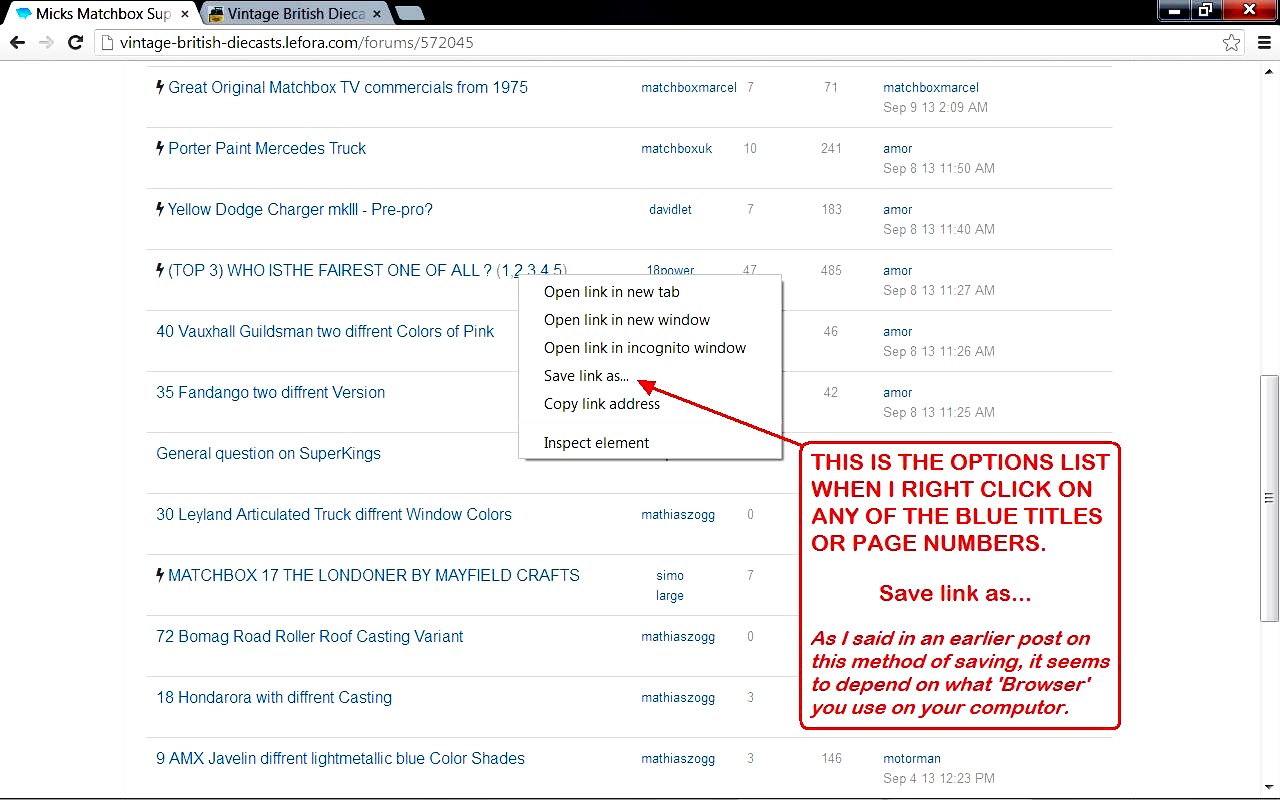View matchboxmarcel author profile in TV commercials row
Screen dimensions: 1280x800
tap(689, 88)
